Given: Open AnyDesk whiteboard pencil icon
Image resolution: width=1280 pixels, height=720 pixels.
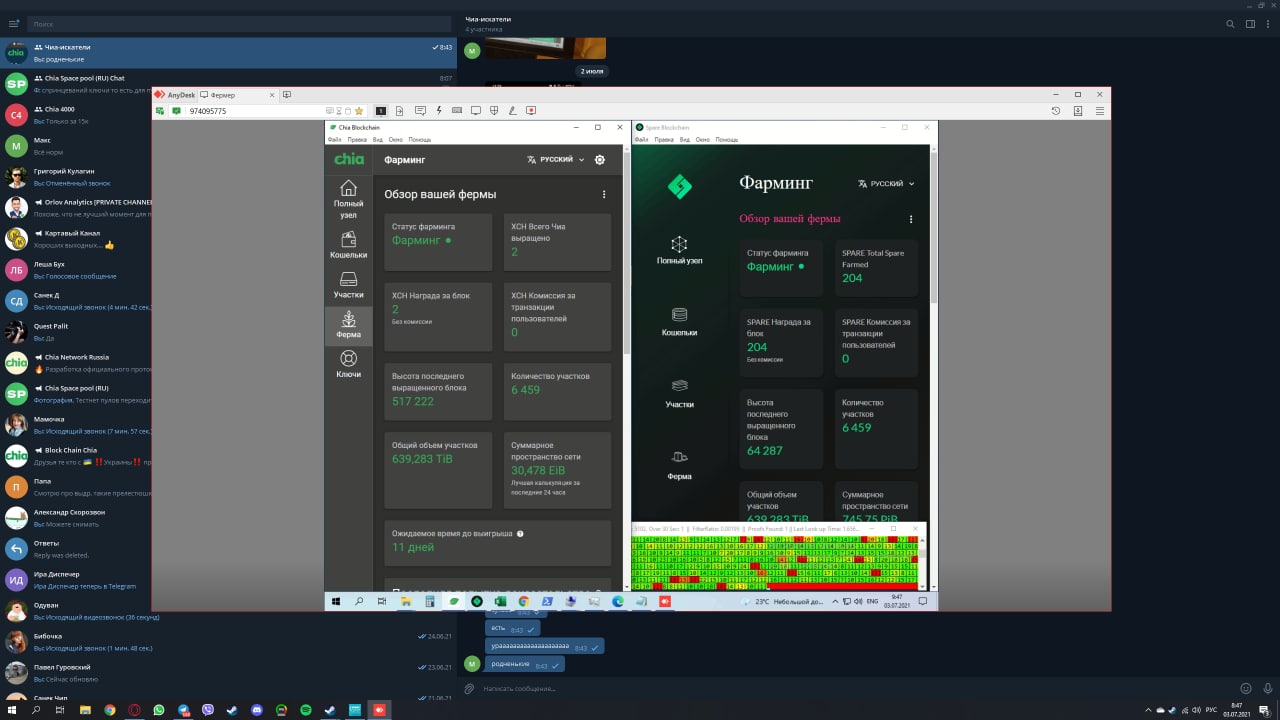Looking at the screenshot, I should coord(512,110).
